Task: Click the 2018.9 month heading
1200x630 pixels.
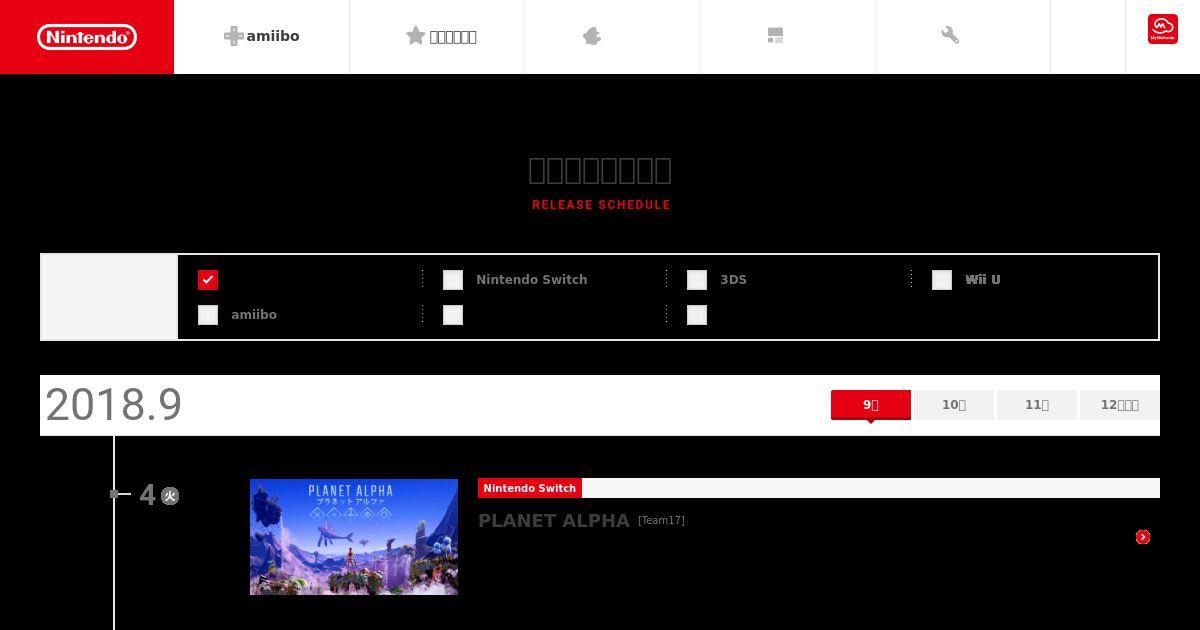Action: tap(114, 405)
